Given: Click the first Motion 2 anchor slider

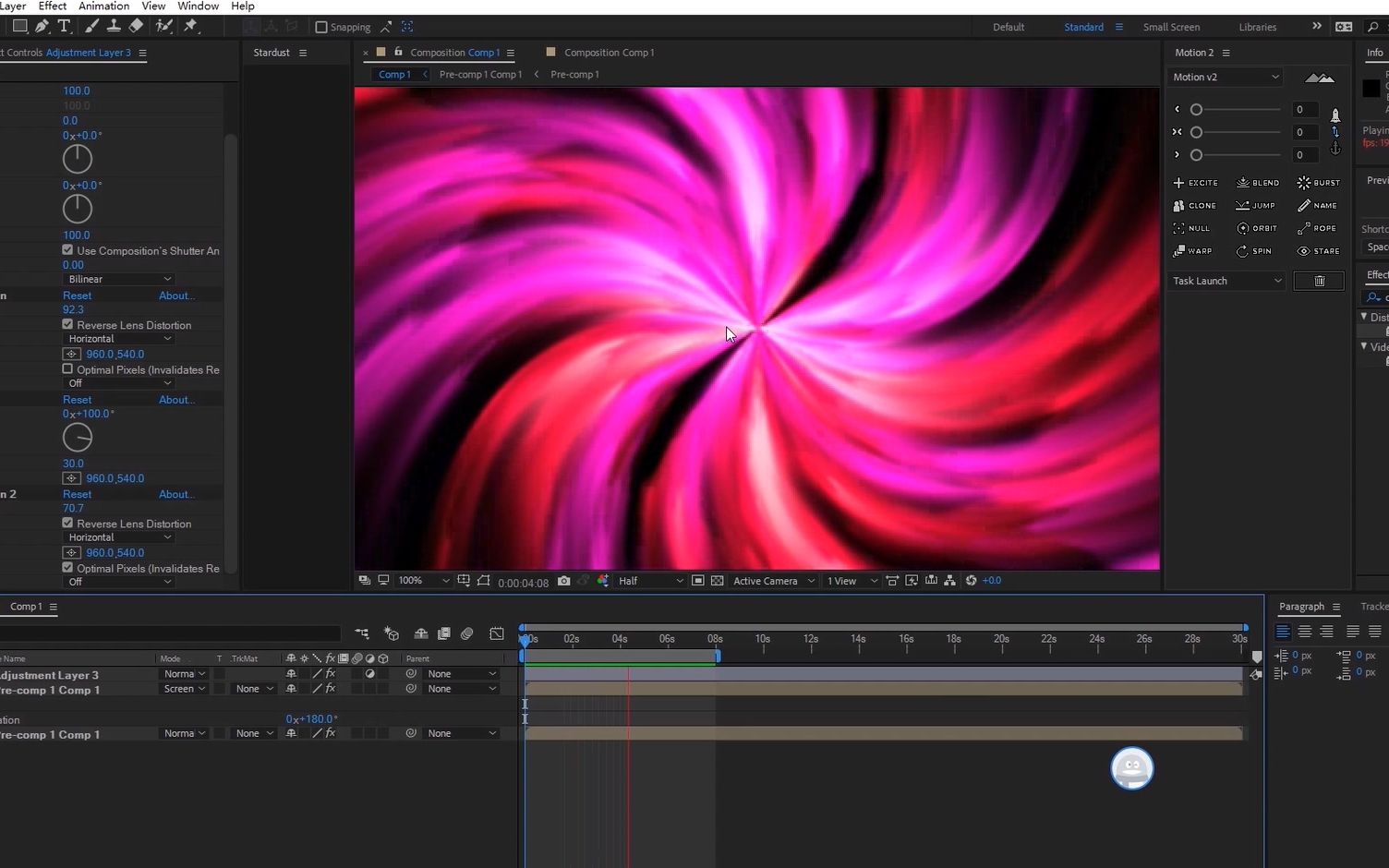Looking at the screenshot, I should pos(1196,110).
